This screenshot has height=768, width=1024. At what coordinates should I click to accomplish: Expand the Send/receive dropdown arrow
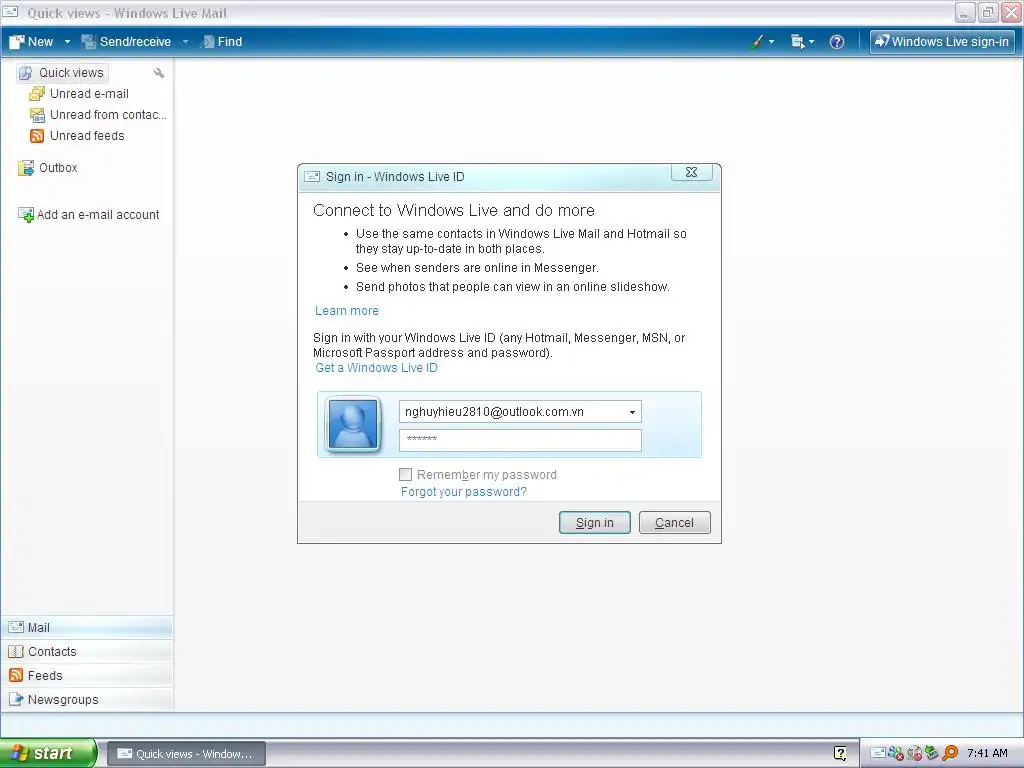pos(185,42)
